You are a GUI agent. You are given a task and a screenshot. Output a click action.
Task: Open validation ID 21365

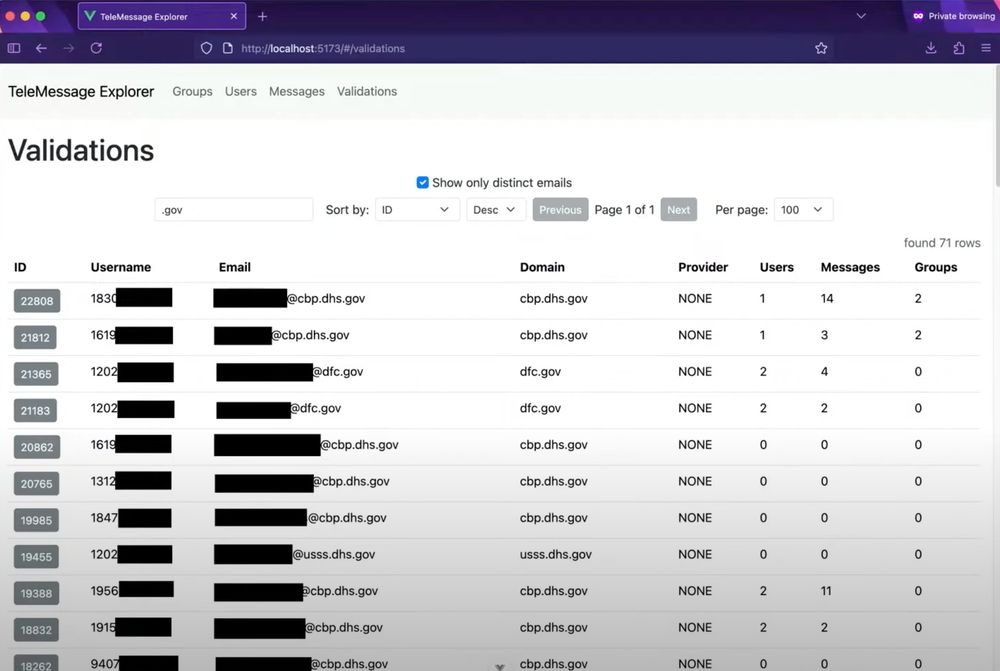36,374
